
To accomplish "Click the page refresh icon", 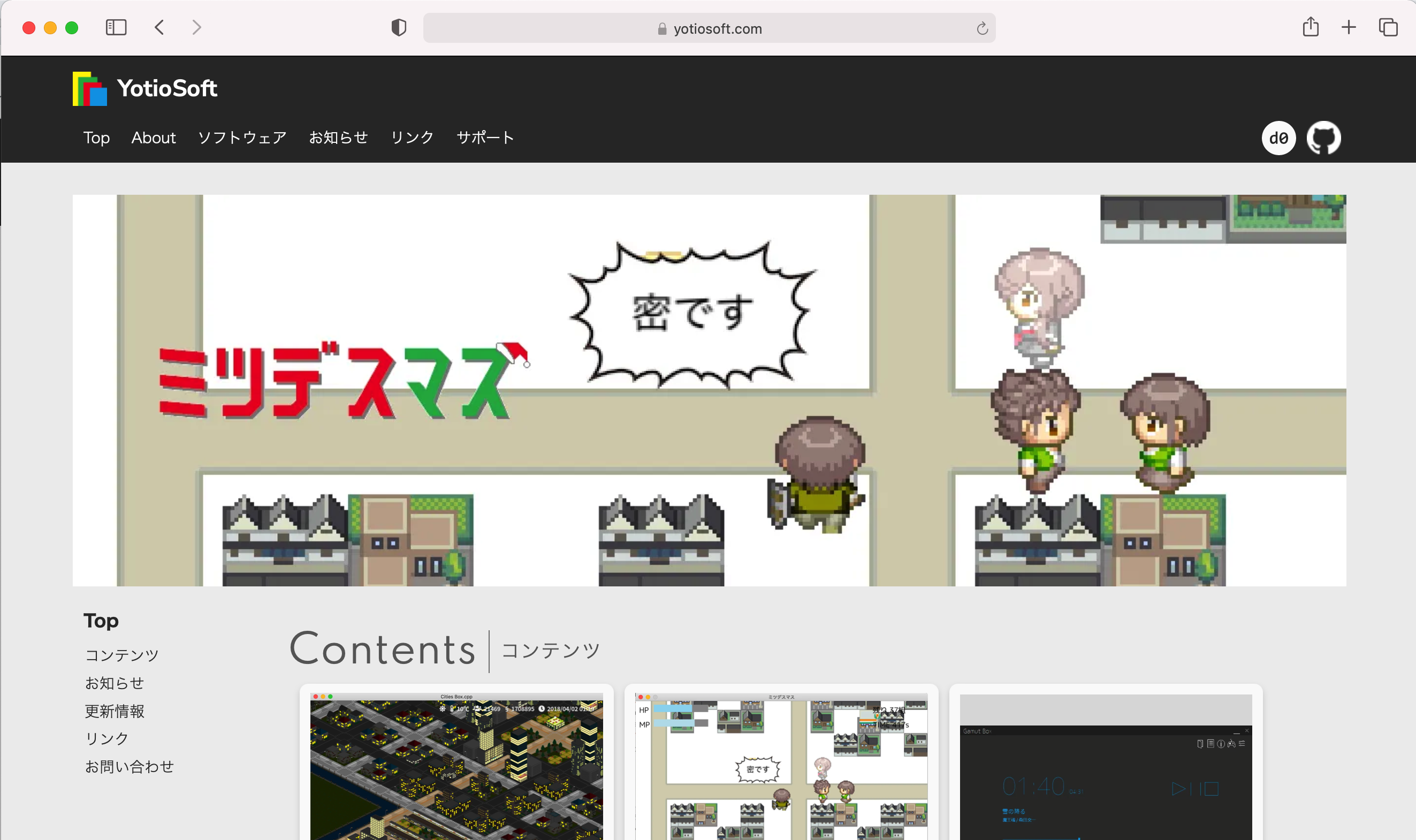I will click(x=983, y=28).
